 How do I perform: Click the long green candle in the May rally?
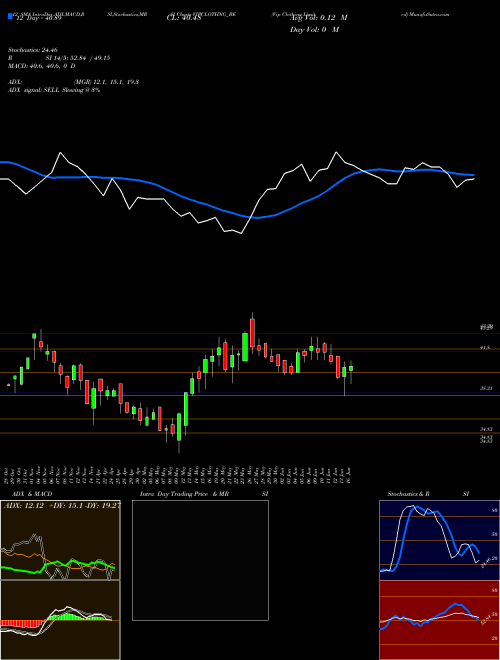point(186,409)
